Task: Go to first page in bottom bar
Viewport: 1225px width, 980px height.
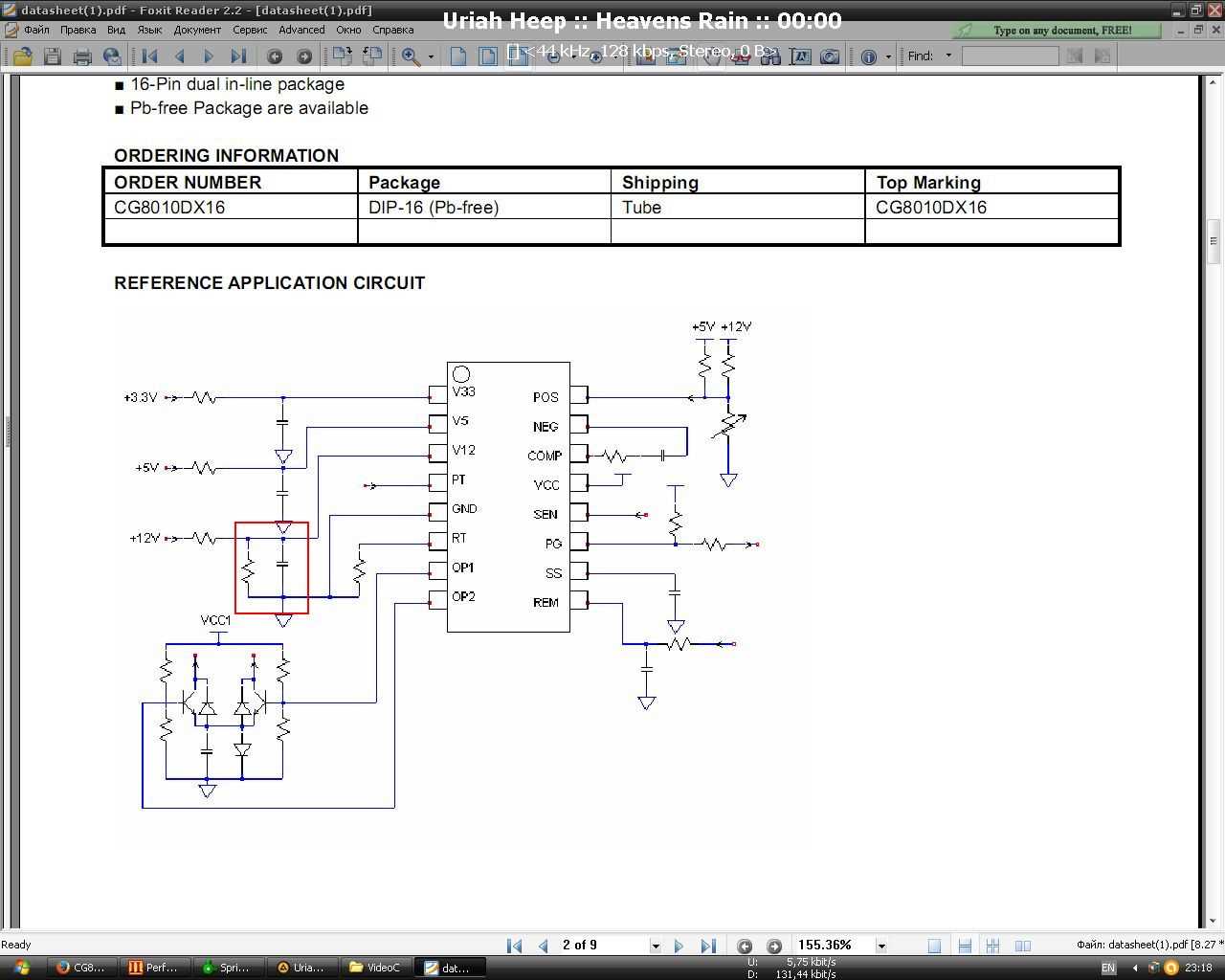Action: pyautogui.click(x=514, y=946)
